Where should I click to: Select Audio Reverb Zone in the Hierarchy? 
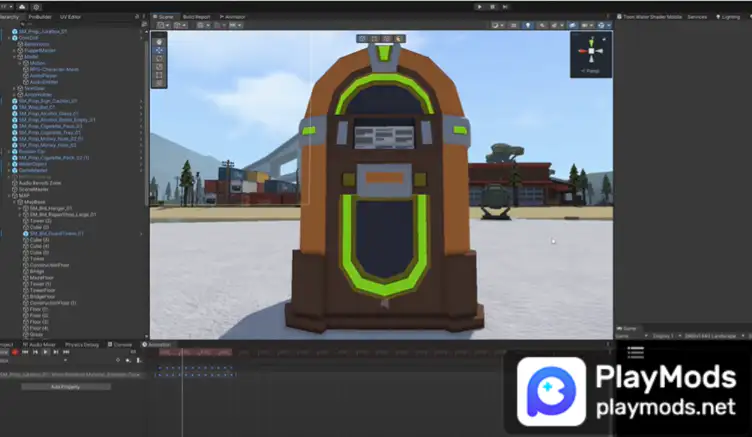click(x=40, y=183)
